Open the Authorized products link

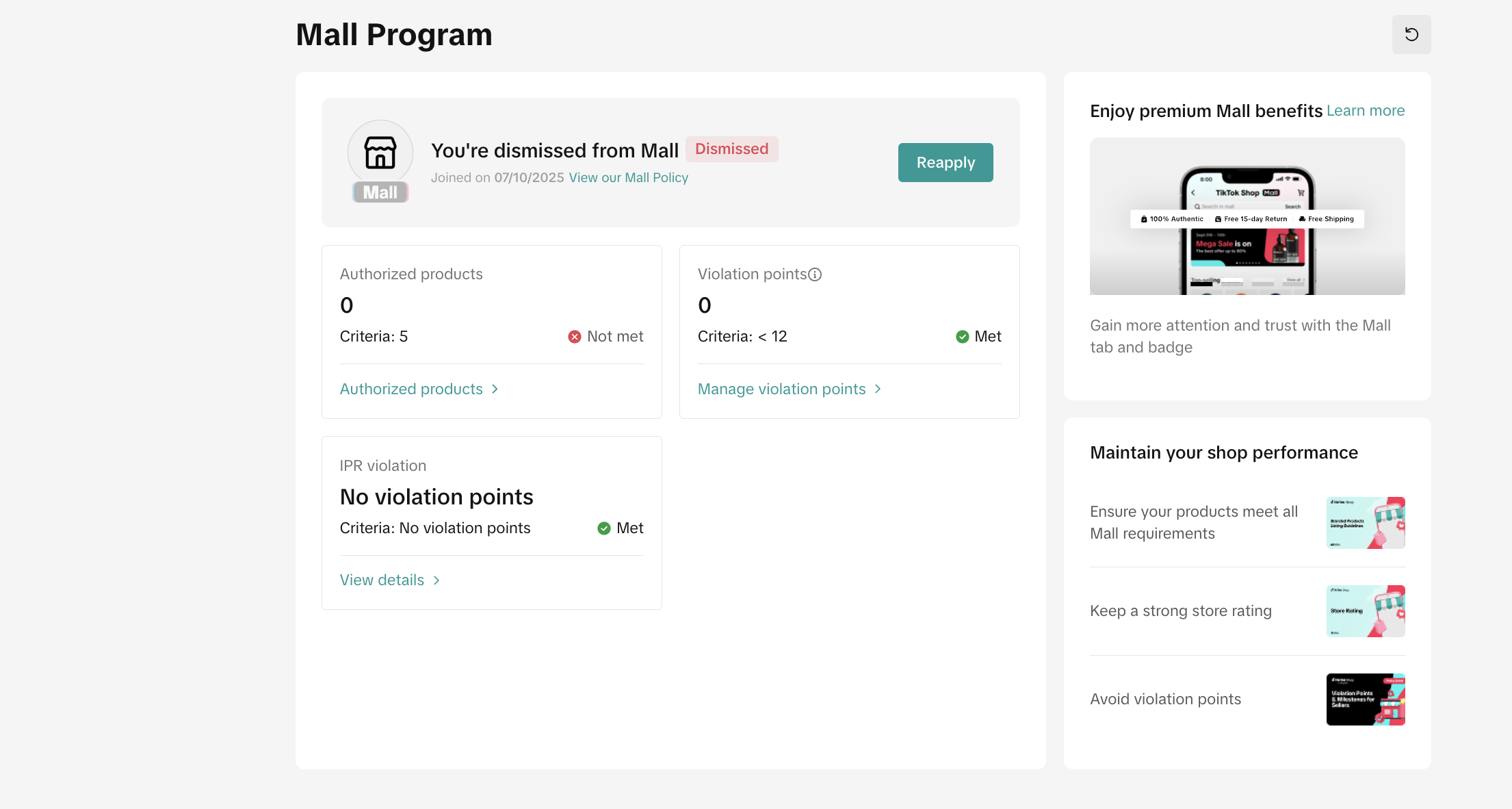411,389
